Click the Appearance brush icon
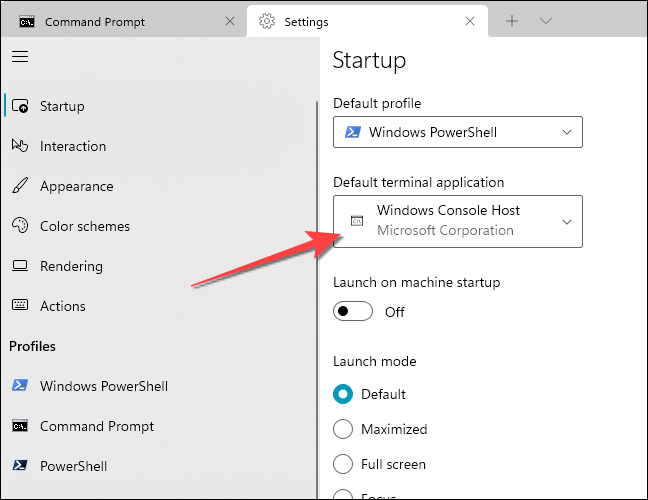This screenshot has width=648, height=500. pyautogui.click(x=20, y=186)
